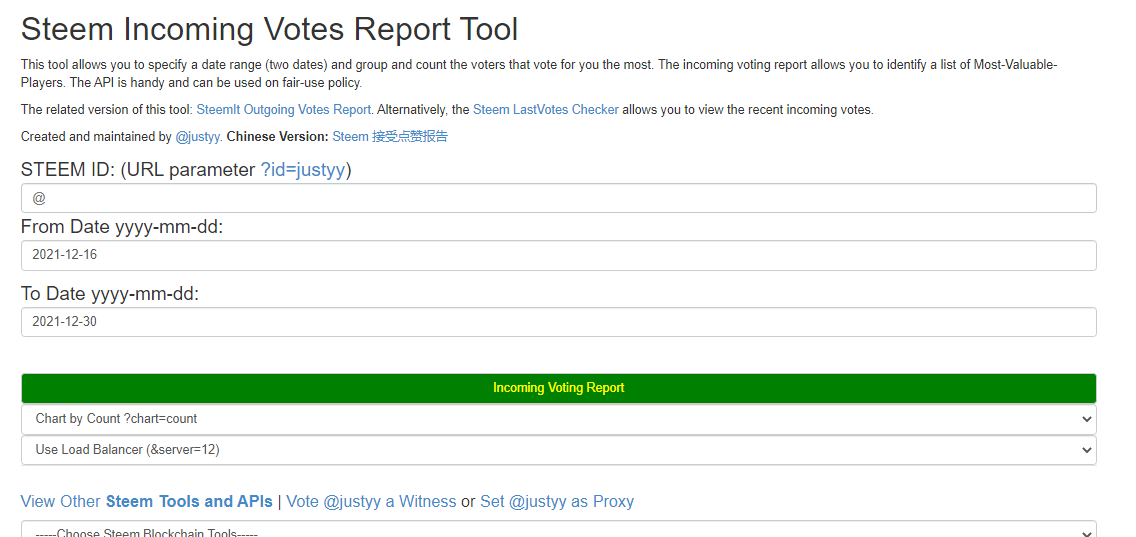
Task: Open View Other Steem Tools and APIs link
Action: tap(146, 501)
